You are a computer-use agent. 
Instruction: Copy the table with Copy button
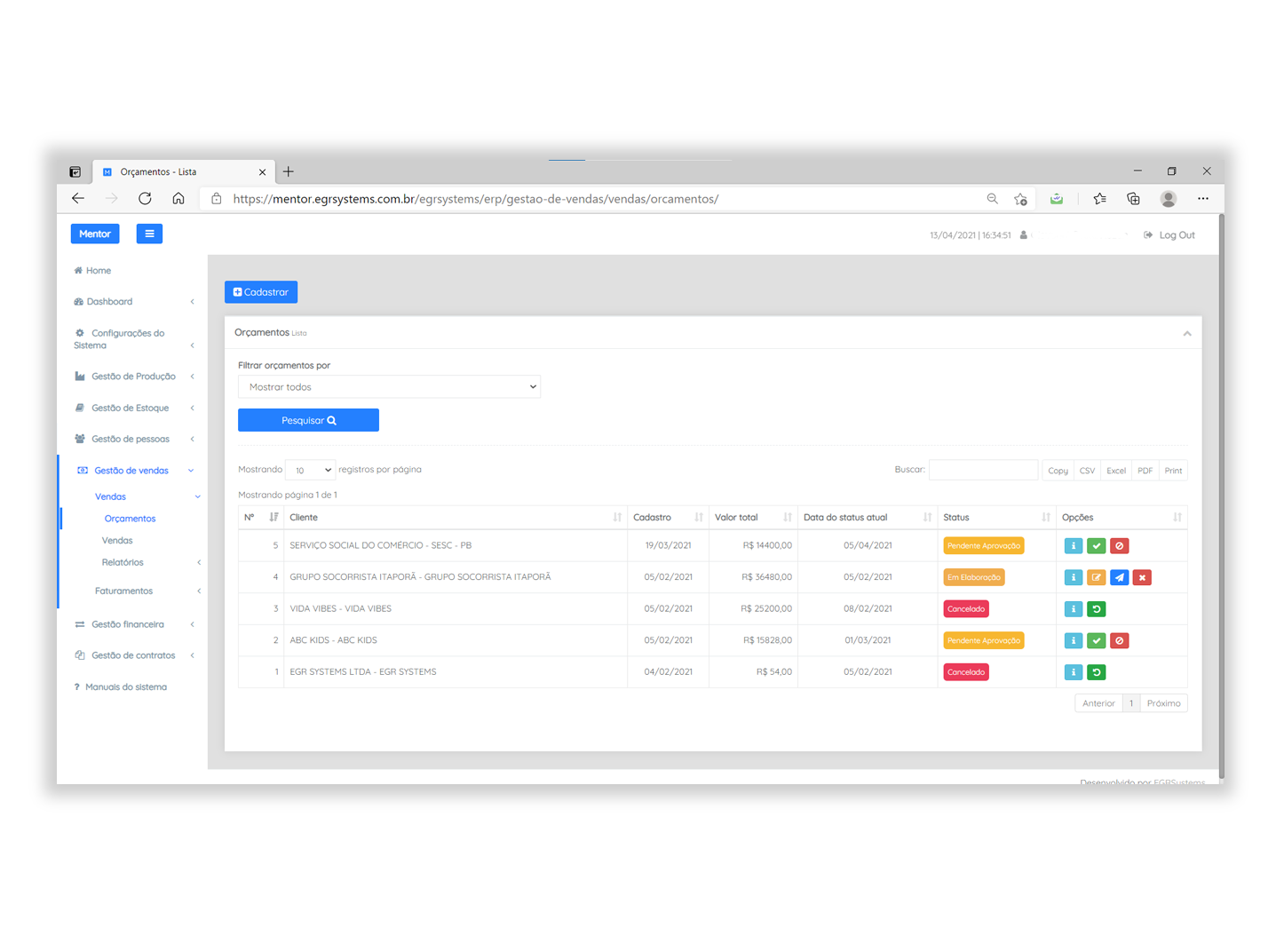pos(1058,471)
